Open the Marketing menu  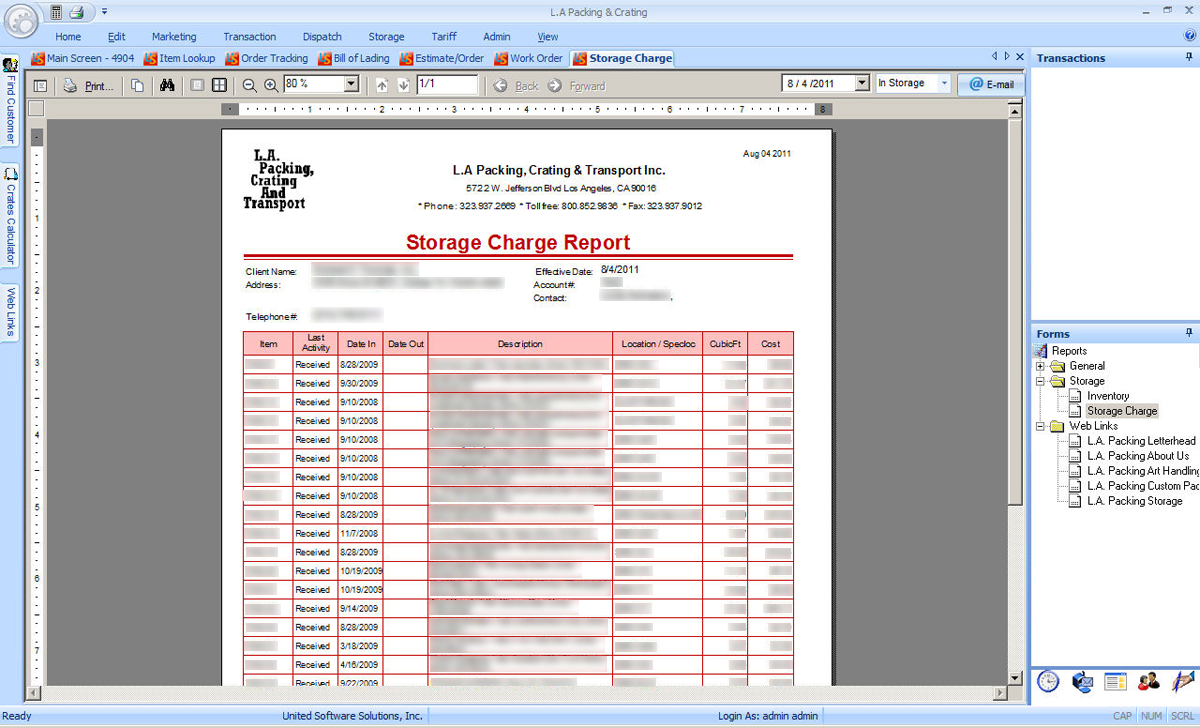point(174,37)
